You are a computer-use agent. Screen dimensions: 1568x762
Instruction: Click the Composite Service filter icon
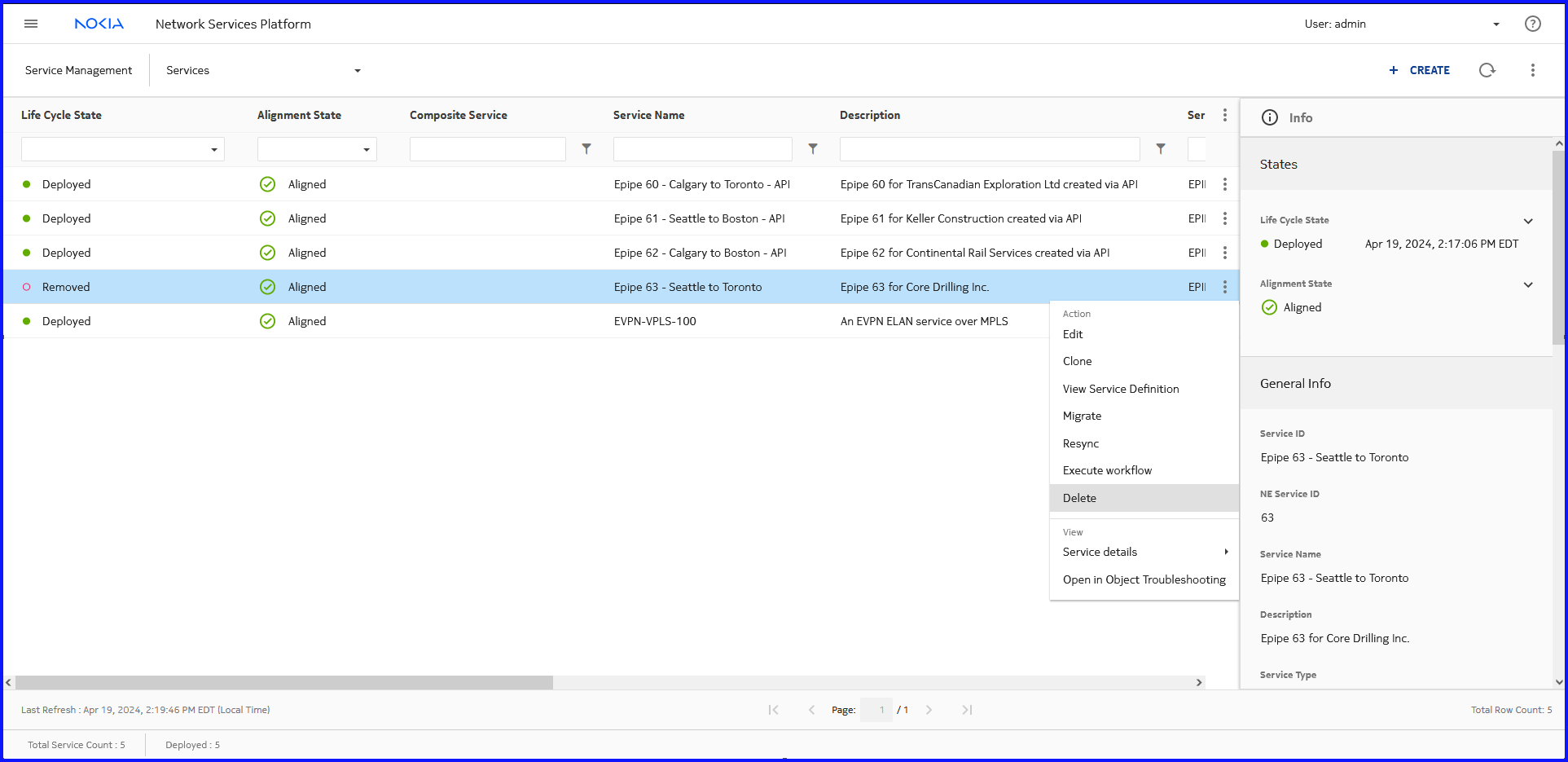click(x=586, y=149)
